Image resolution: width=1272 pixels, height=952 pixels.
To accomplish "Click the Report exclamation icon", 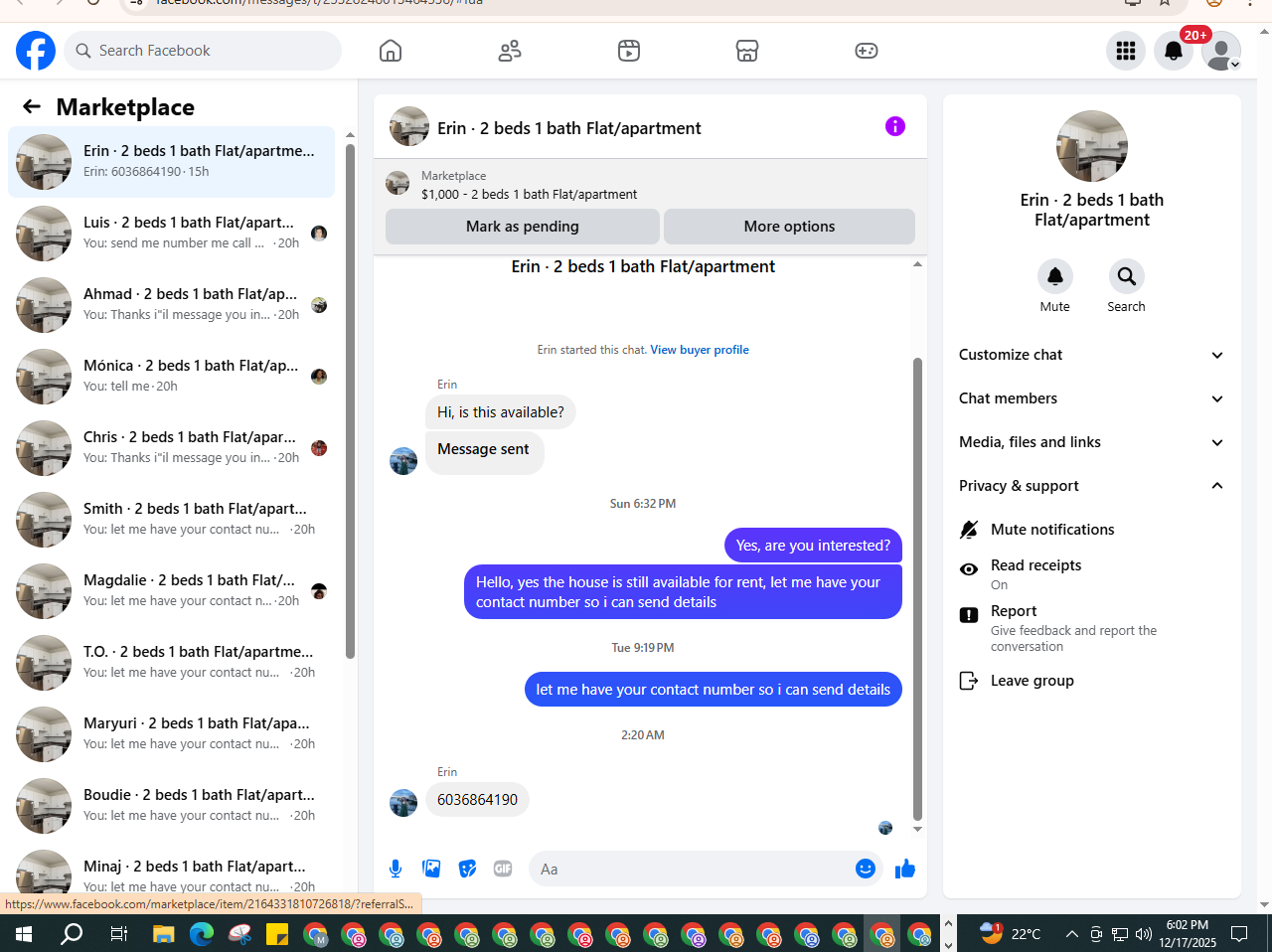I will point(969,615).
